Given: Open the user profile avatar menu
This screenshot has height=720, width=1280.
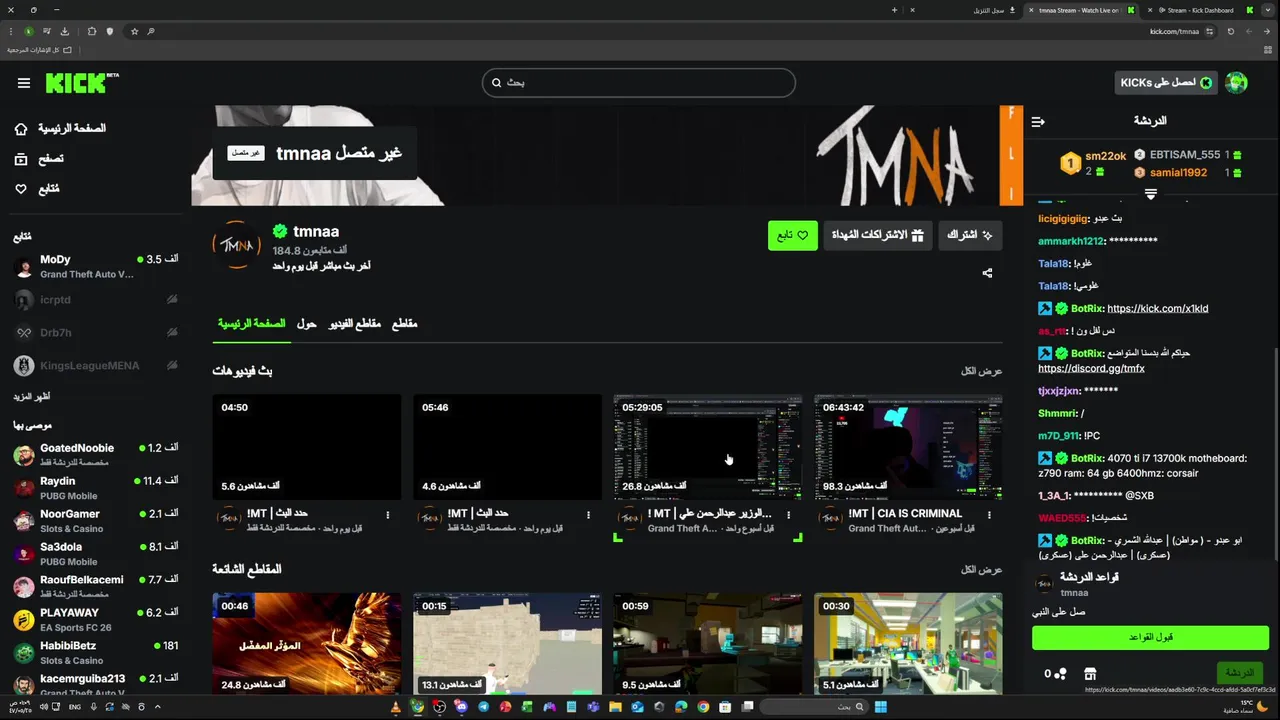Looking at the screenshot, I should [x=1237, y=83].
